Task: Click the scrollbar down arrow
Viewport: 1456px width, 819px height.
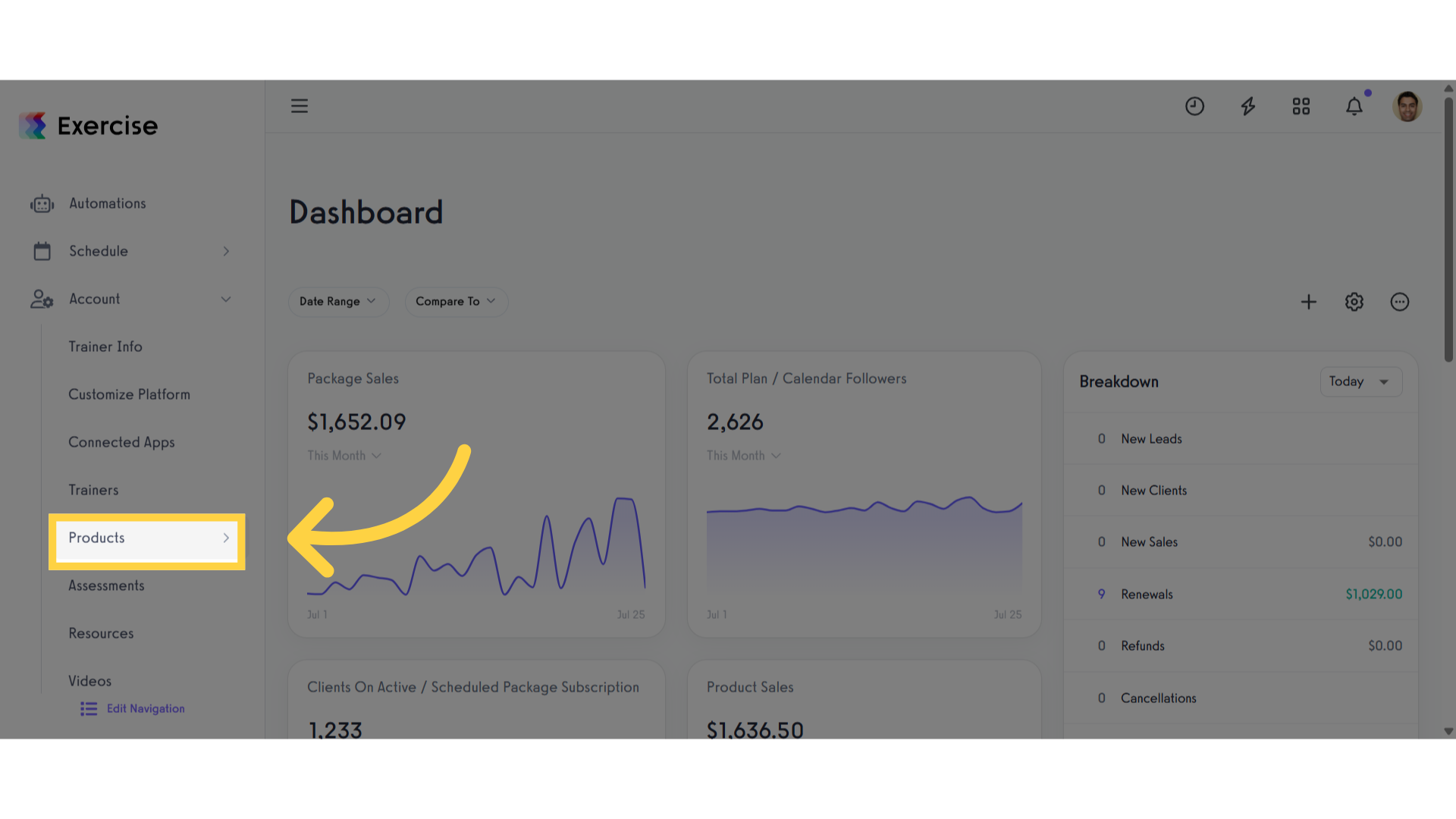Action: [1448, 732]
